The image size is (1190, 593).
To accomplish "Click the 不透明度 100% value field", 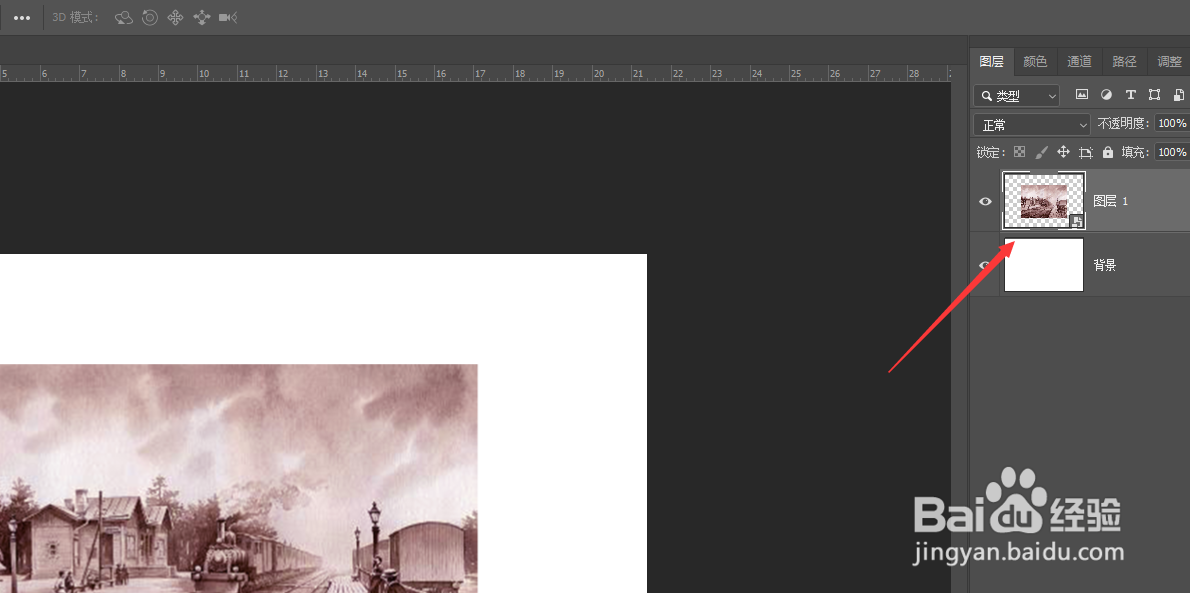I will click(1173, 123).
